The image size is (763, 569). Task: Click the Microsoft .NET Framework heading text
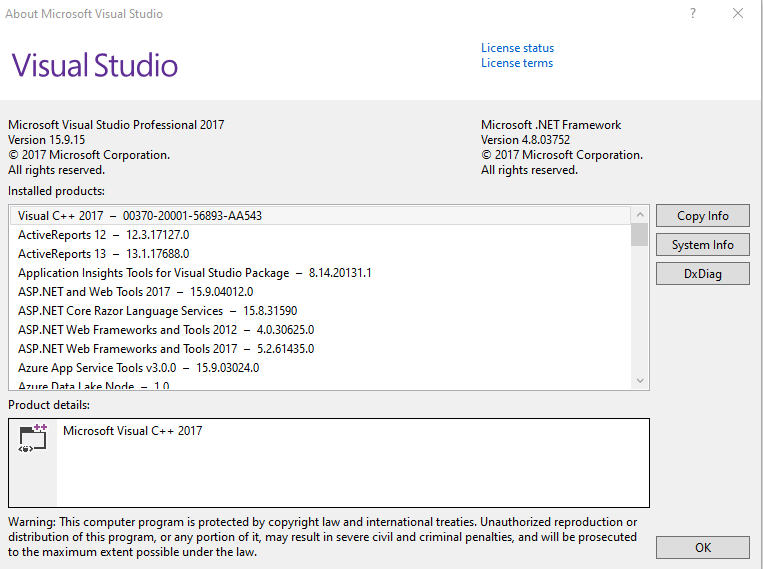pos(551,125)
